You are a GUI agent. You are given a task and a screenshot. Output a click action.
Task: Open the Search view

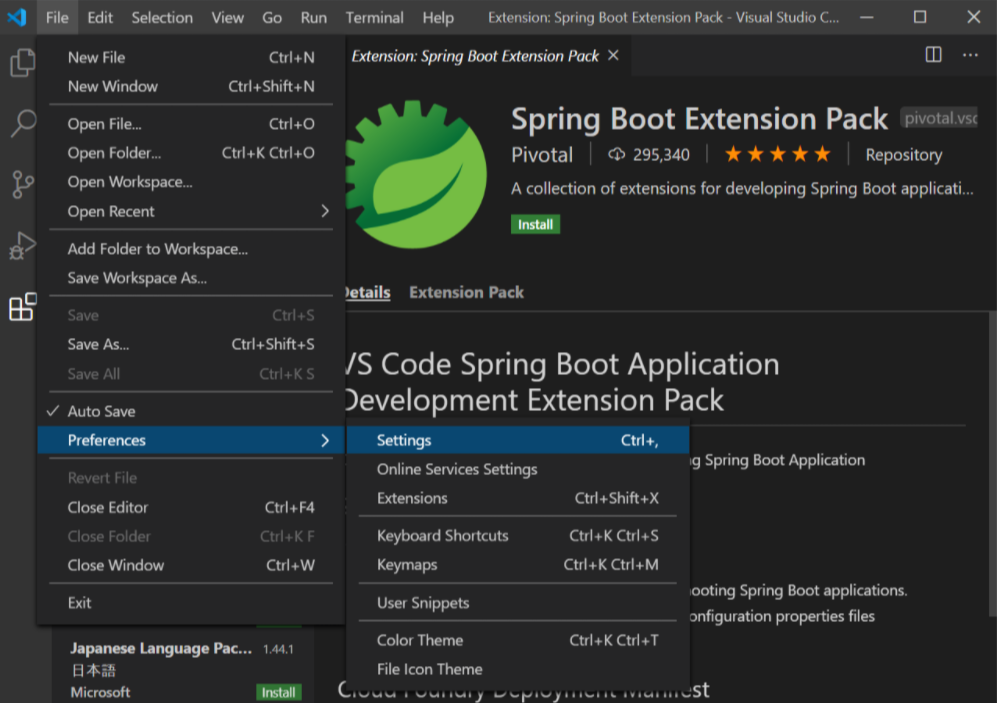[x=22, y=123]
